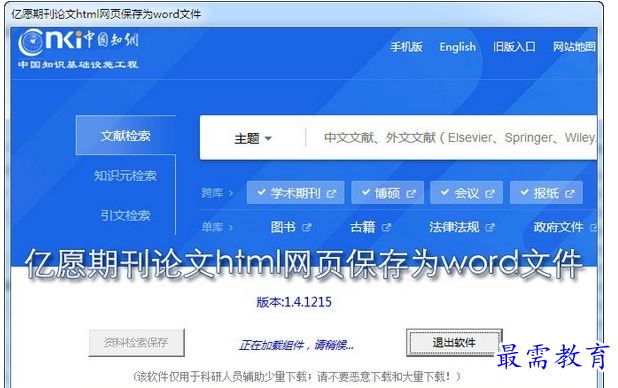Toggle the 报纸 database checkbox
Image resolution: width=618 pixels, height=388 pixels.
pos(524,192)
